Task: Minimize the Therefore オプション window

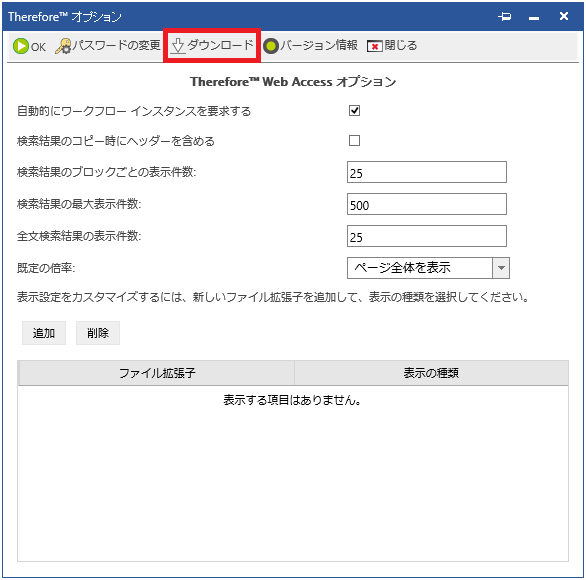Action: (534, 18)
